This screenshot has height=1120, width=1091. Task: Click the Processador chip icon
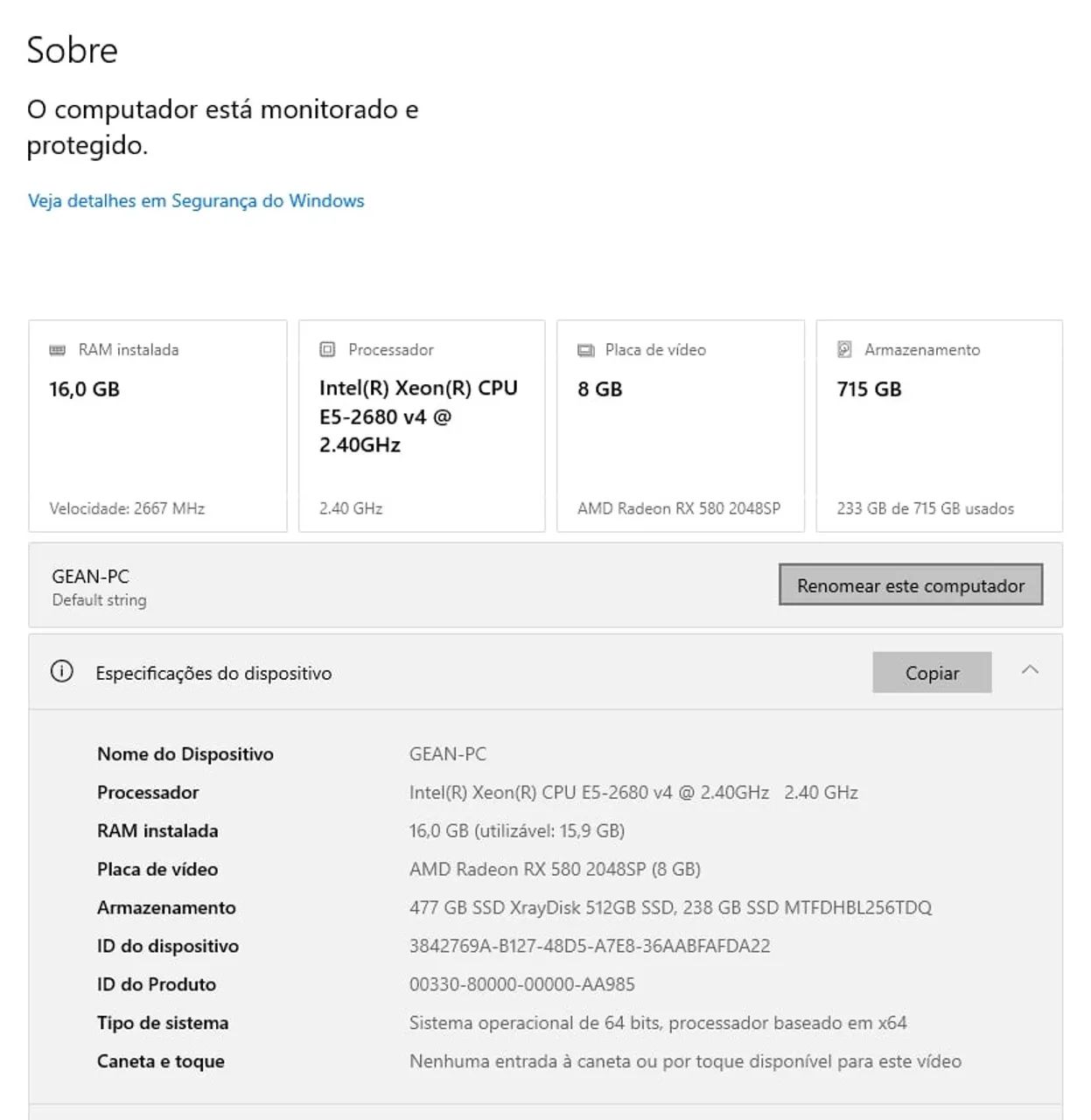point(327,350)
